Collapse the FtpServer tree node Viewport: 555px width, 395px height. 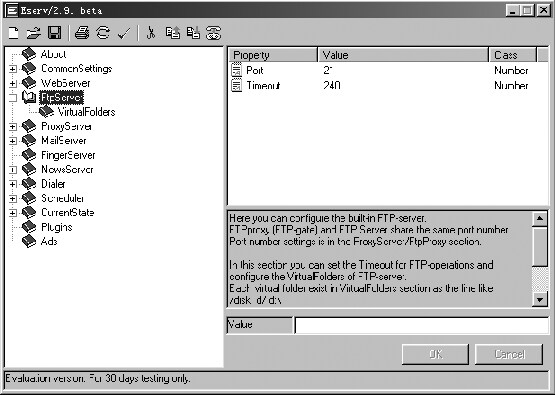[13, 98]
